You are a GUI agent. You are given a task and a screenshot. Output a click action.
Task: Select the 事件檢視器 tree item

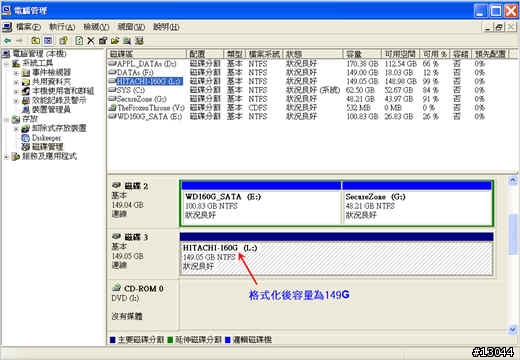[x=51, y=72]
